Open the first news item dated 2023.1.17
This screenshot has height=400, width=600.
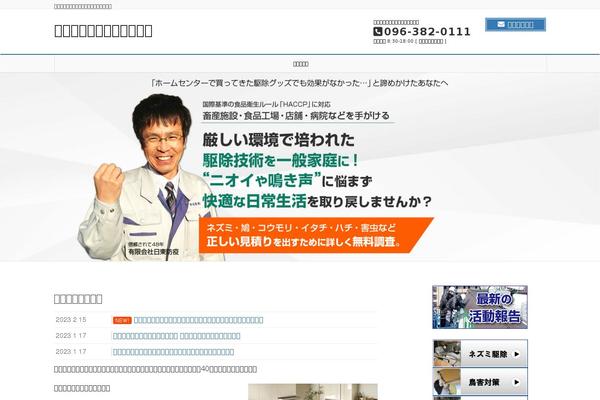point(176,336)
